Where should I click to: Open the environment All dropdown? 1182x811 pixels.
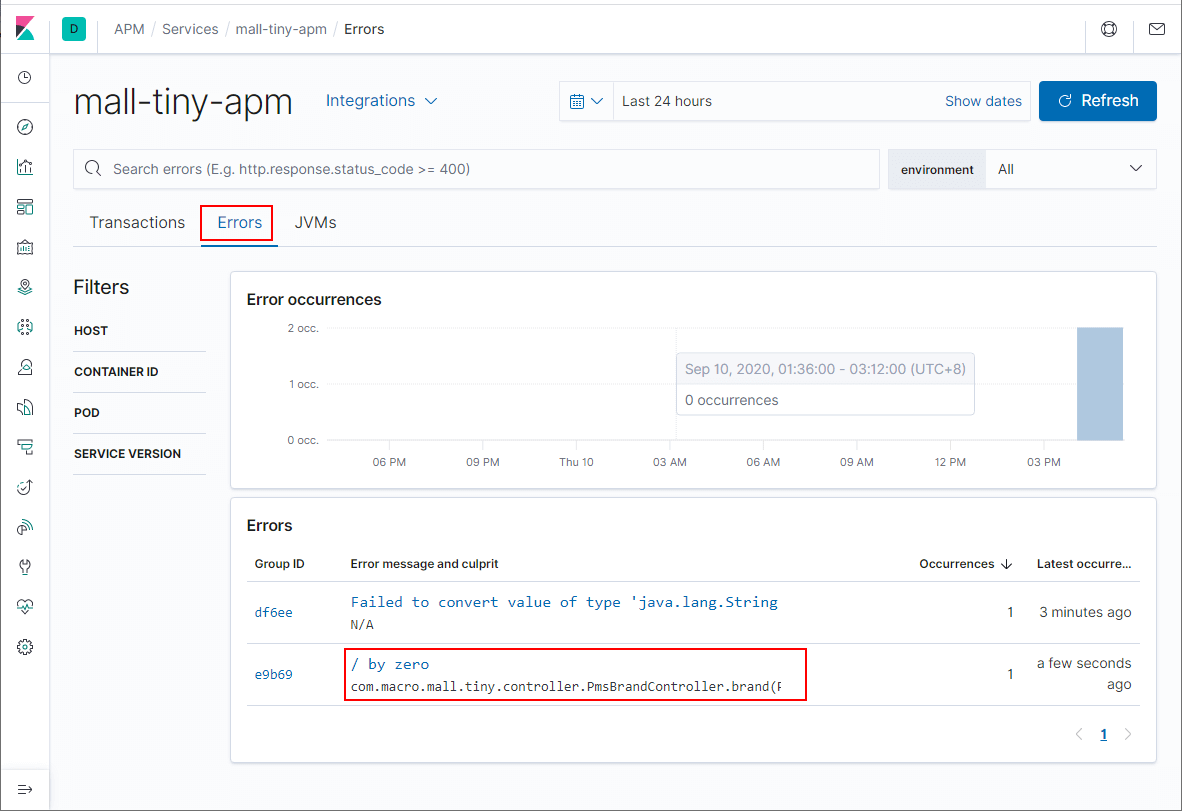[x=1070, y=170]
